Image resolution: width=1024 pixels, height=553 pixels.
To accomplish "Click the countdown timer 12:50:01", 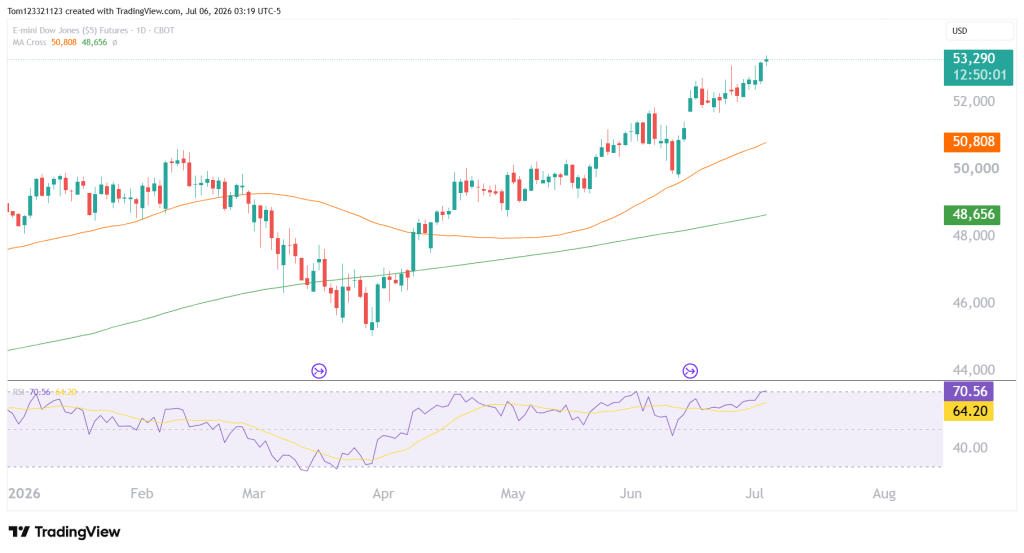I will pos(979,75).
